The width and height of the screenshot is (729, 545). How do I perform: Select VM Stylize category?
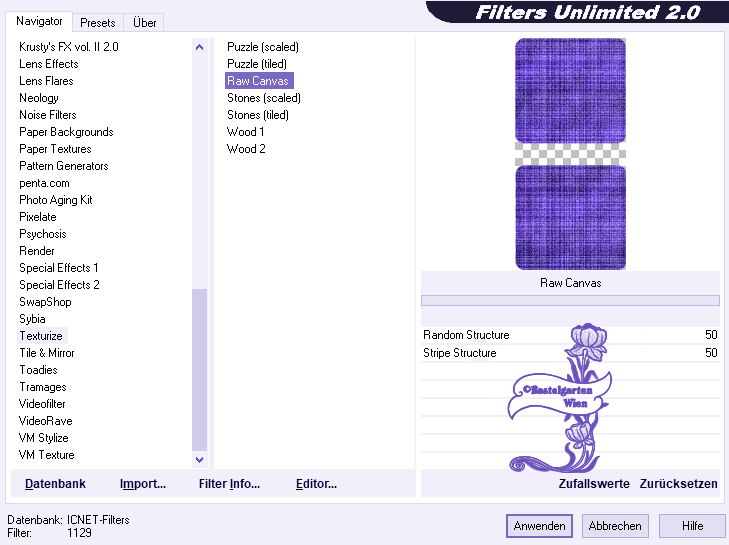point(44,438)
